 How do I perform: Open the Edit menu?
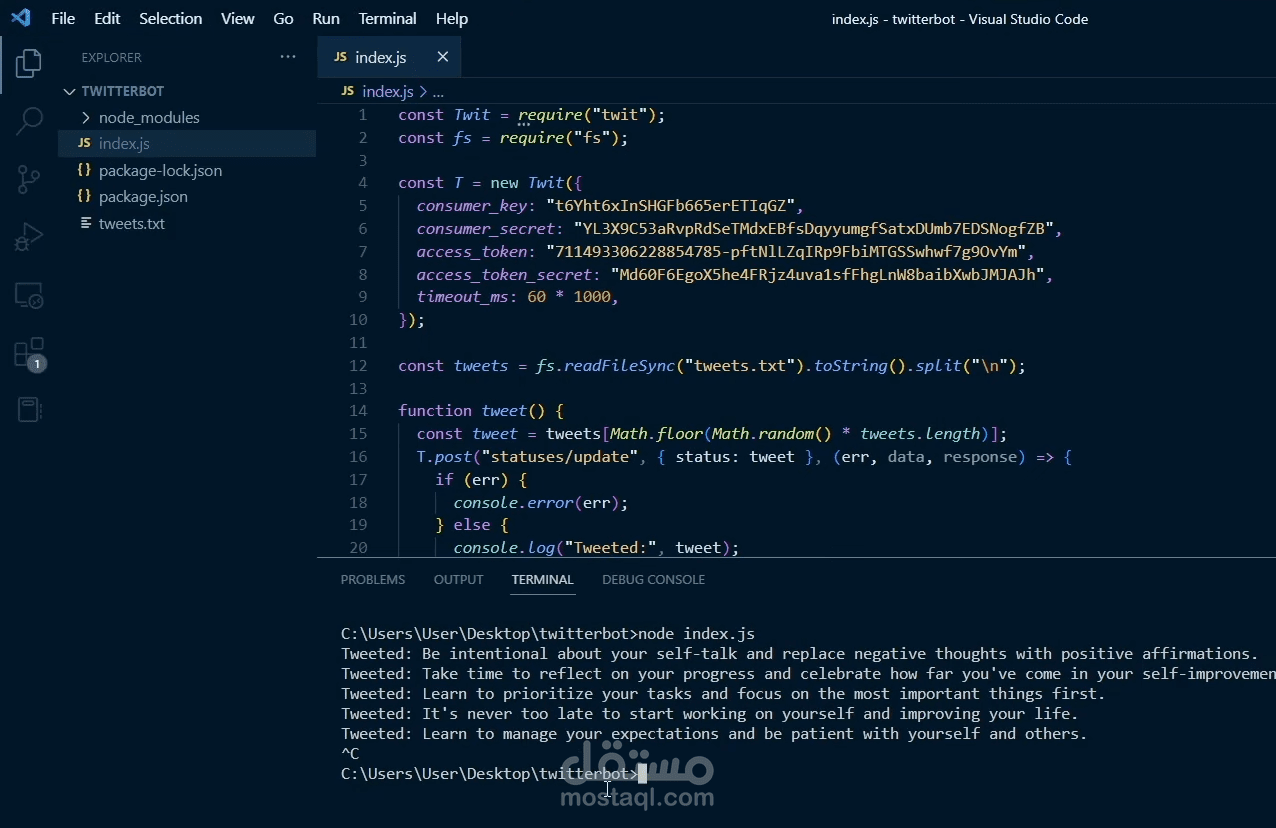coord(107,18)
